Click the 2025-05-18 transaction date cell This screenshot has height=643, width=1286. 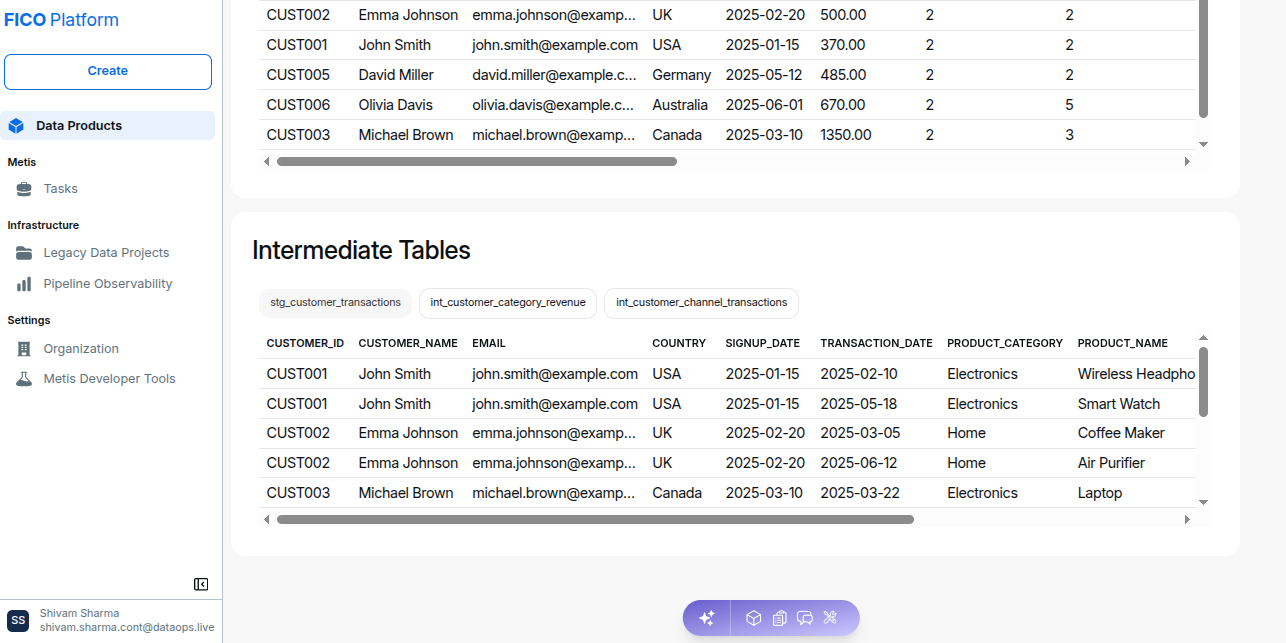coord(859,404)
